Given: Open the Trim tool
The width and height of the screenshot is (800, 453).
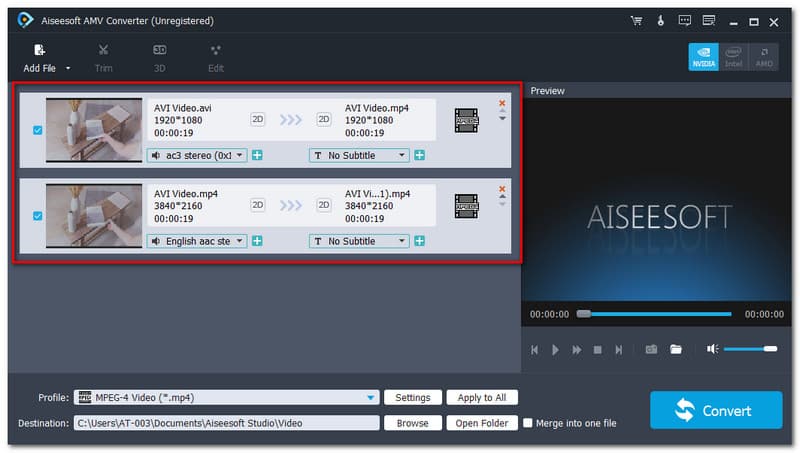Looking at the screenshot, I should (x=103, y=58).
